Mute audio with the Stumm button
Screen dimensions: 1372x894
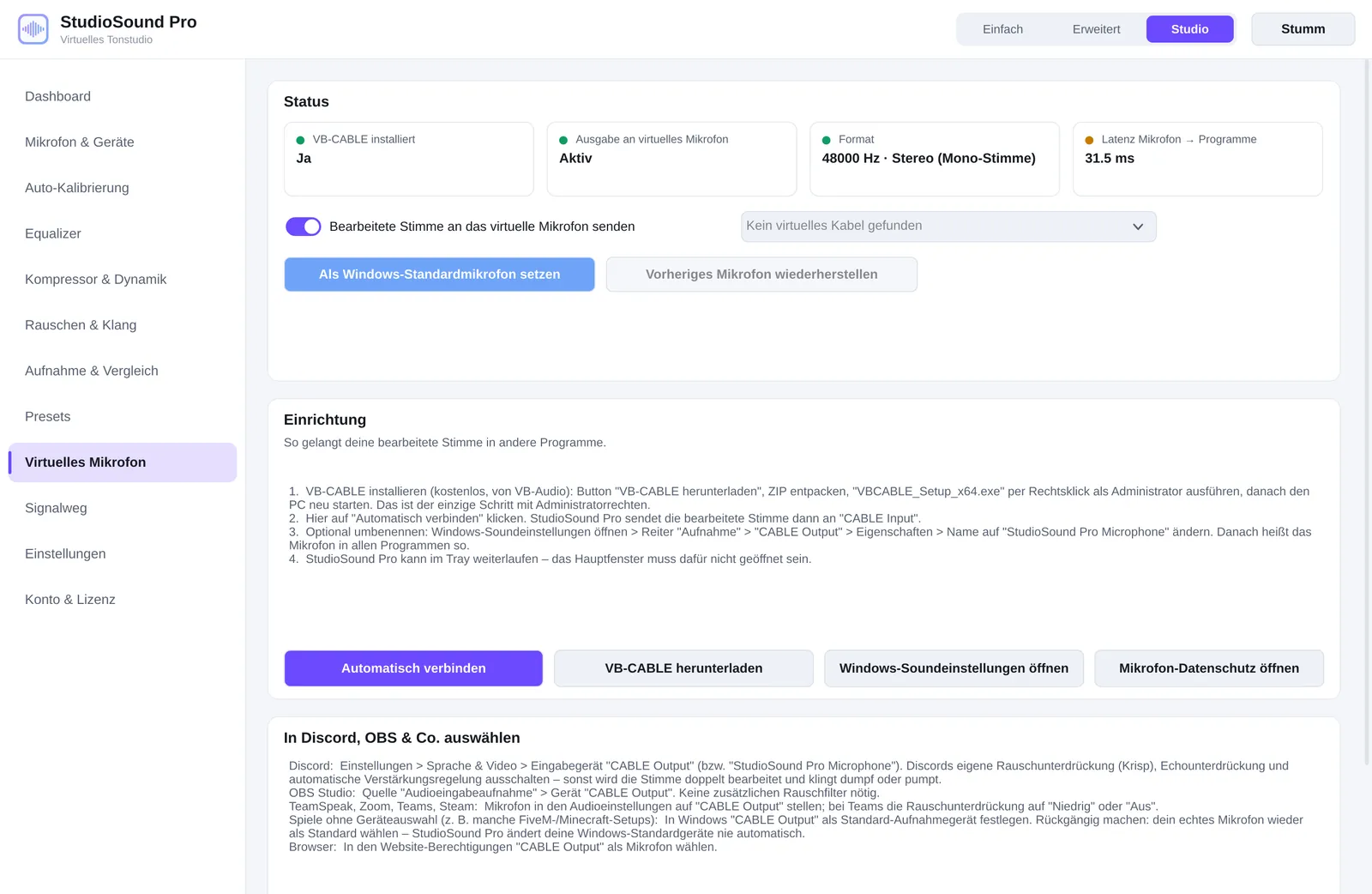1303,29
